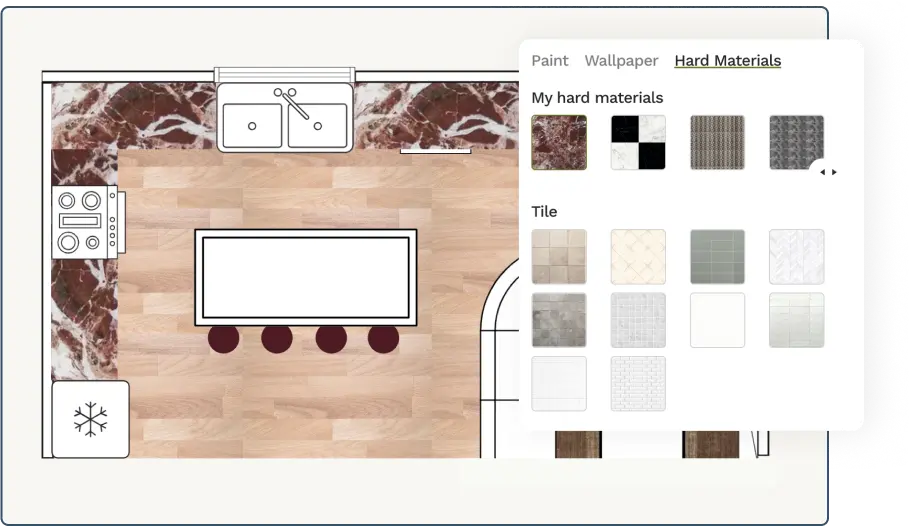Apply the beige square tile
Screen dimensions: 909x526
point(559,257)
